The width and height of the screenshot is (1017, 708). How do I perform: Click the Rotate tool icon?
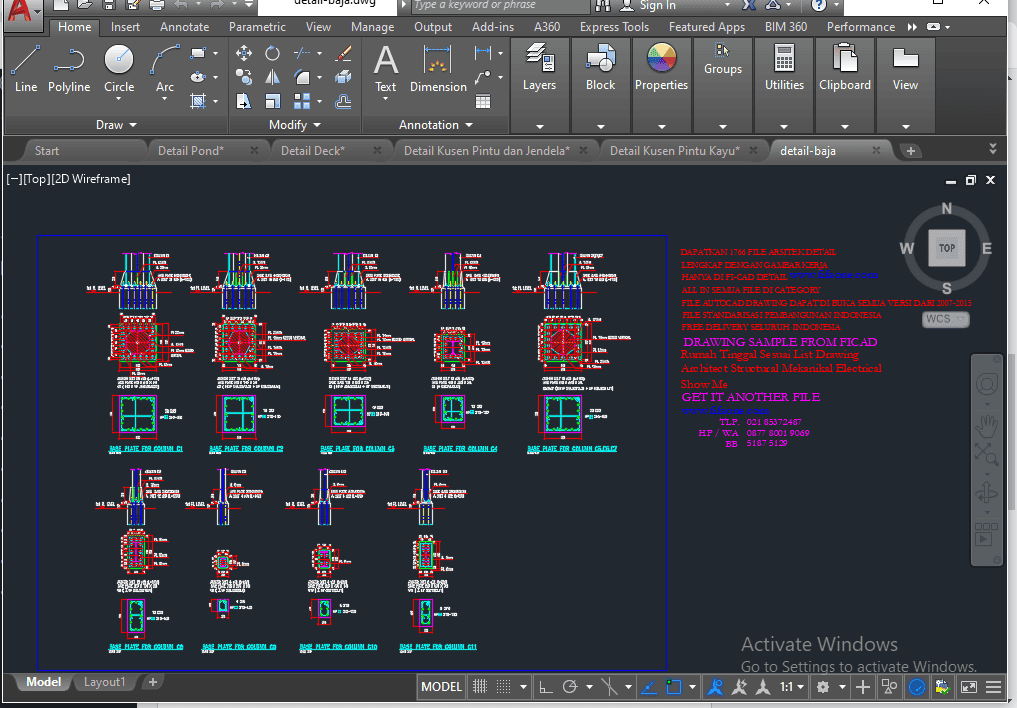[x=273, y=53]
